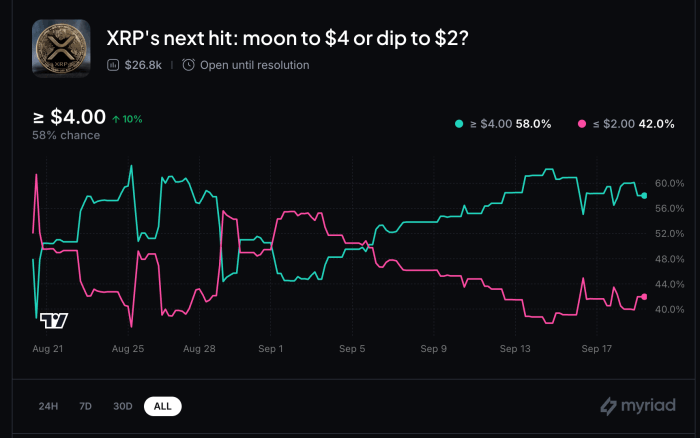Select the ALL time range

(x=162, y=406)
